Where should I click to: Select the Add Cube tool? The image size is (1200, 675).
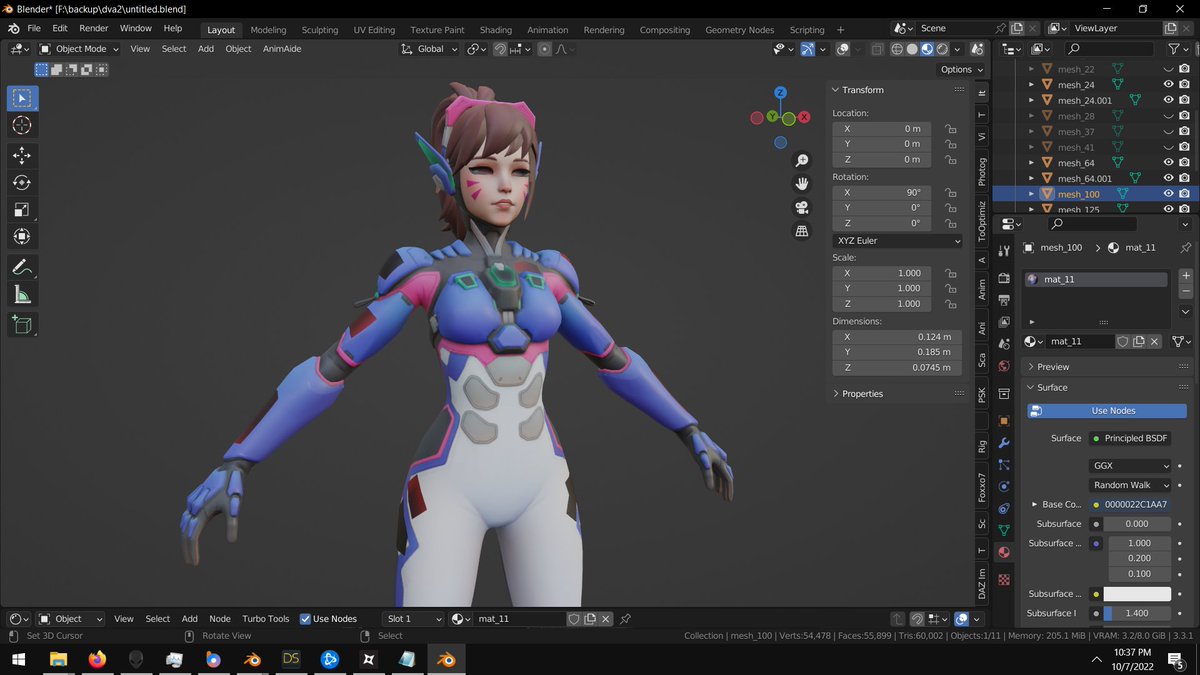click(22, 324)
